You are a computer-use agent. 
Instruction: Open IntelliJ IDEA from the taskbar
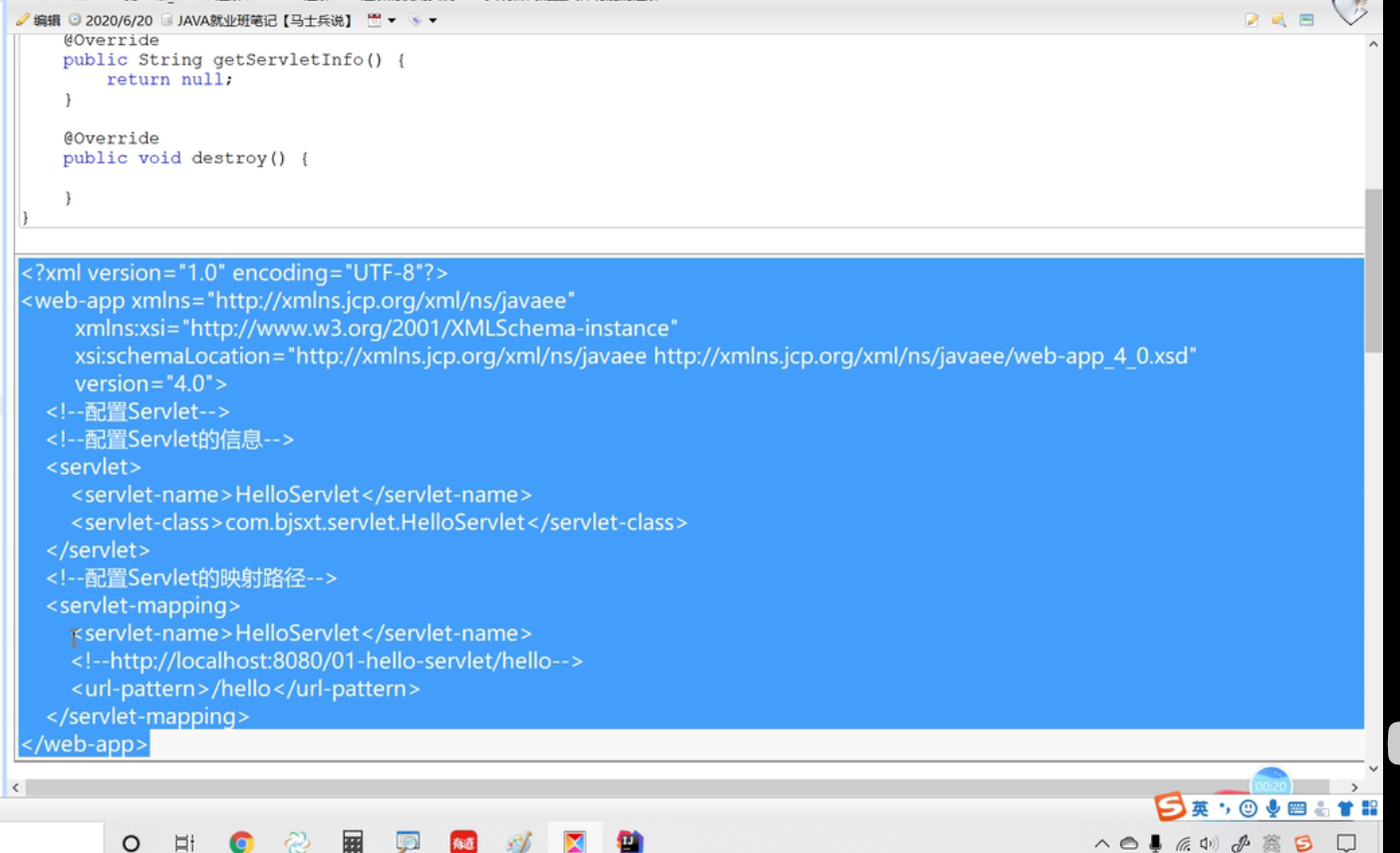(630, 842)
